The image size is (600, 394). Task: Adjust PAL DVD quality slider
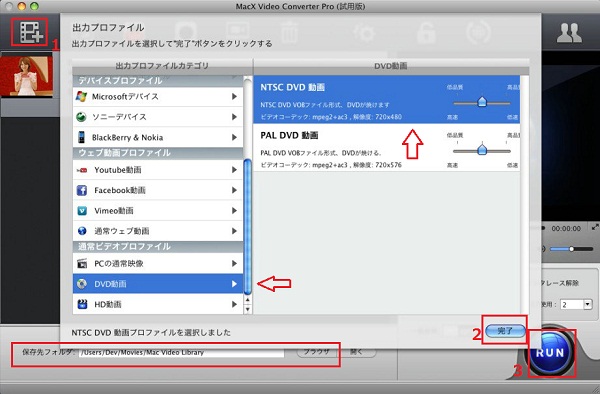pyautogui.click(x=482, y=150)
